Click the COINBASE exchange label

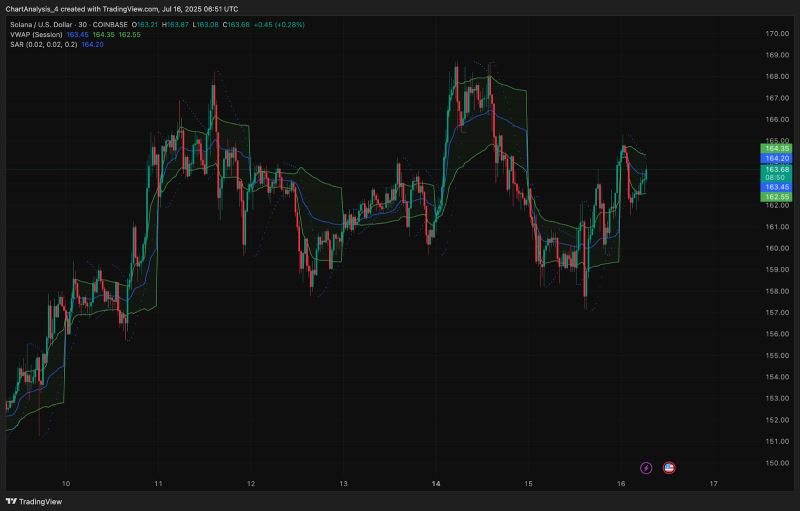pos(124,23)
